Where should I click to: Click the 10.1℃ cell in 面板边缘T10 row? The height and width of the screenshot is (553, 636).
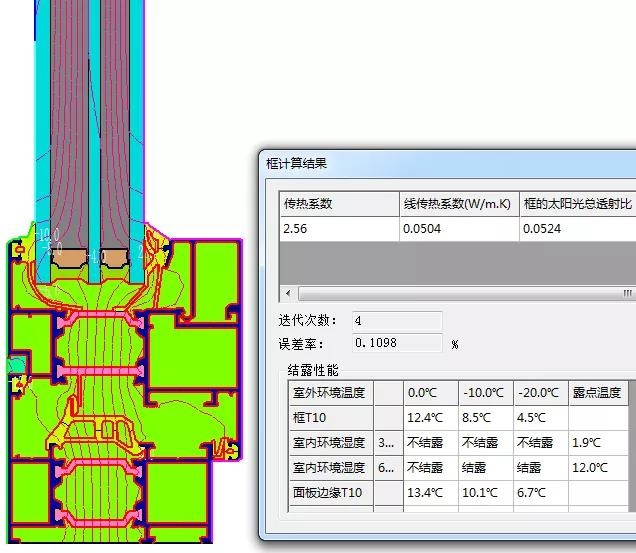486,493
